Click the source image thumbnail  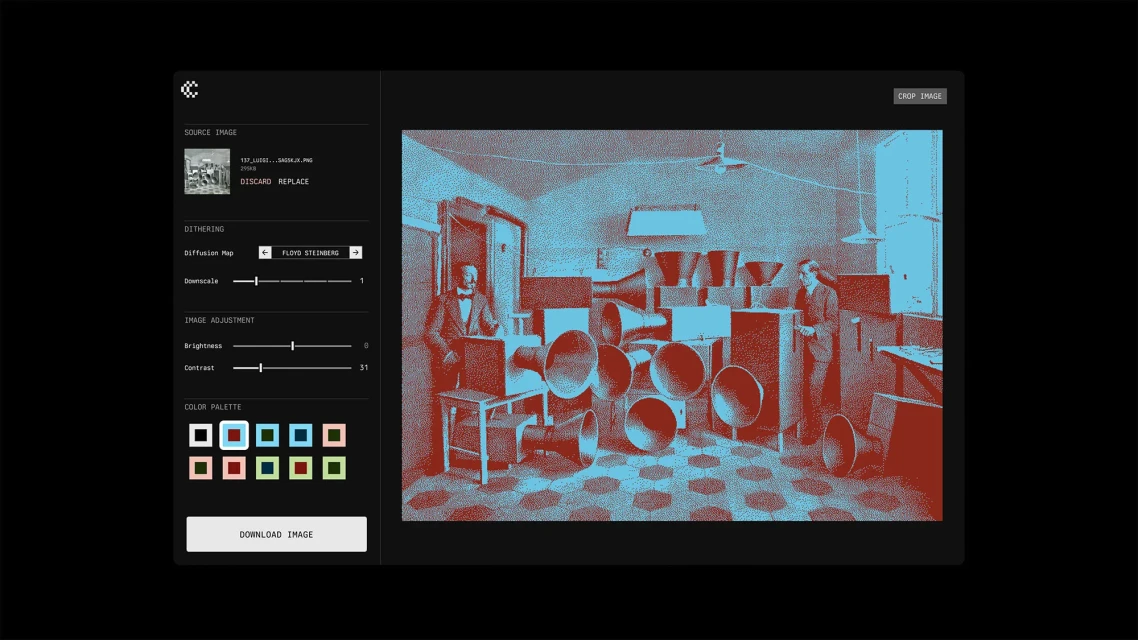click(x=207, y=171)
